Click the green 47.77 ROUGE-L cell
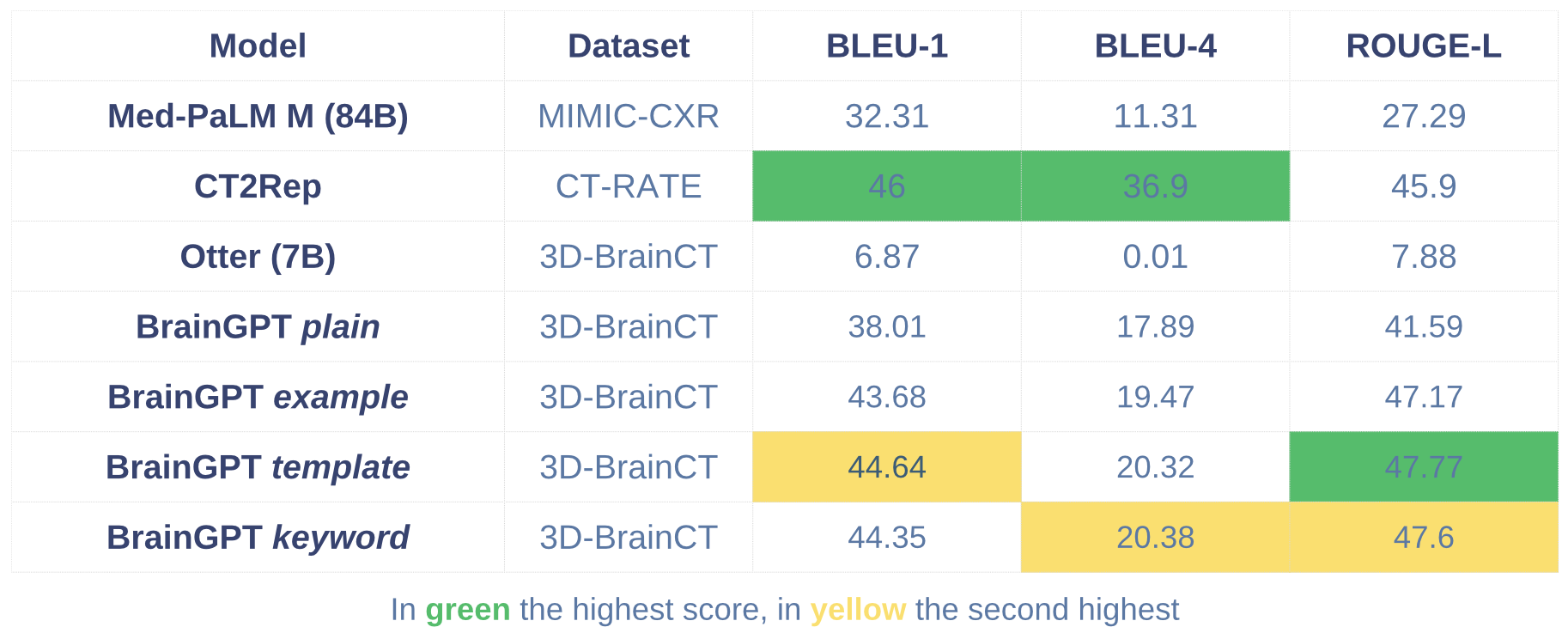The image size is (1568, 627). pos(1424,467)
